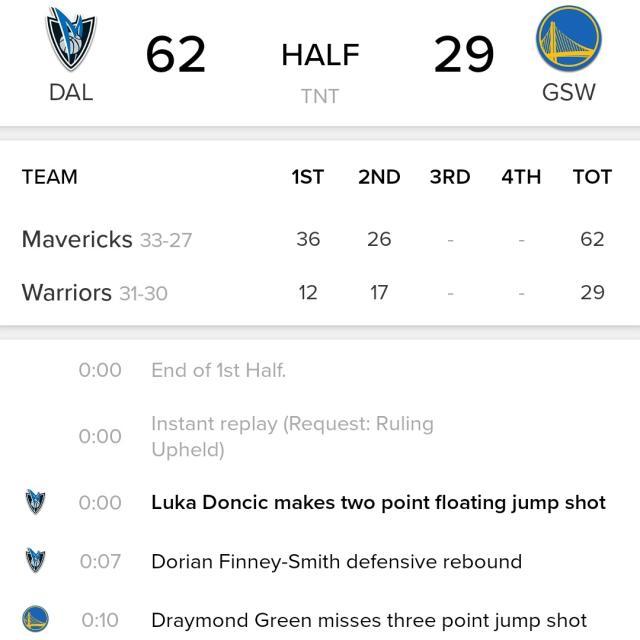
Task: Select Draymond Green missed three pointer play
Action: 369,620
